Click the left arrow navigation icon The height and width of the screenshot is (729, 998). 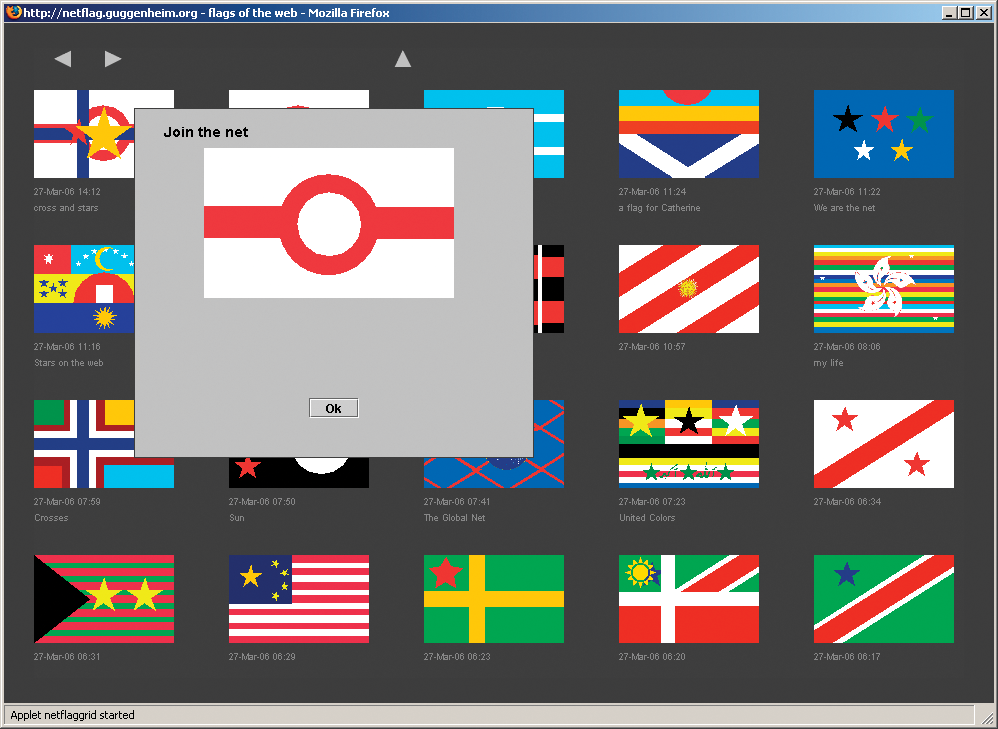tap(63, 59)
